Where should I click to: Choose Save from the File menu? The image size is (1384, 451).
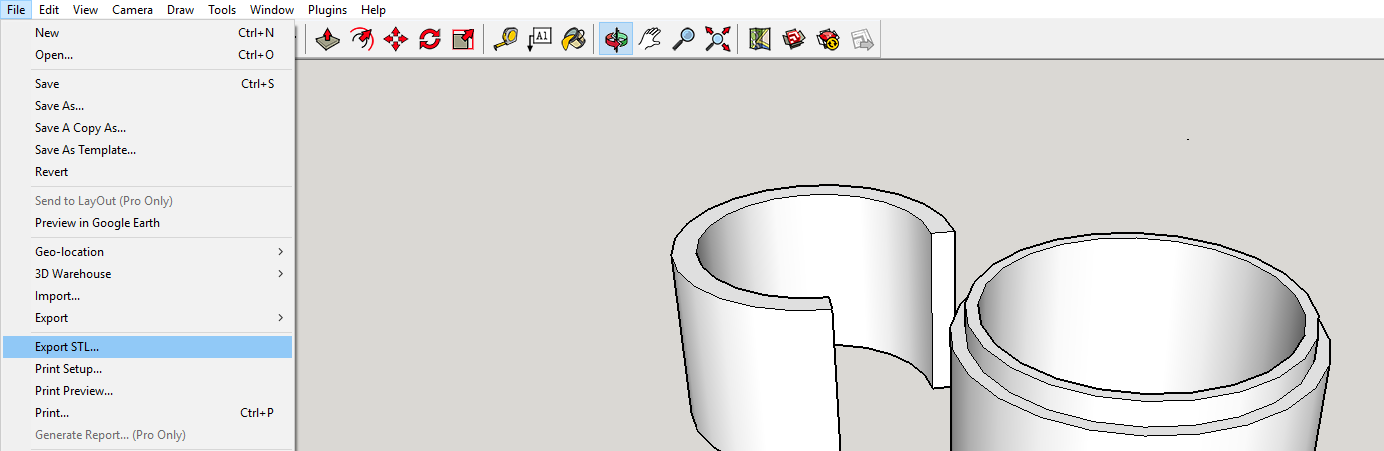(148, 84)
